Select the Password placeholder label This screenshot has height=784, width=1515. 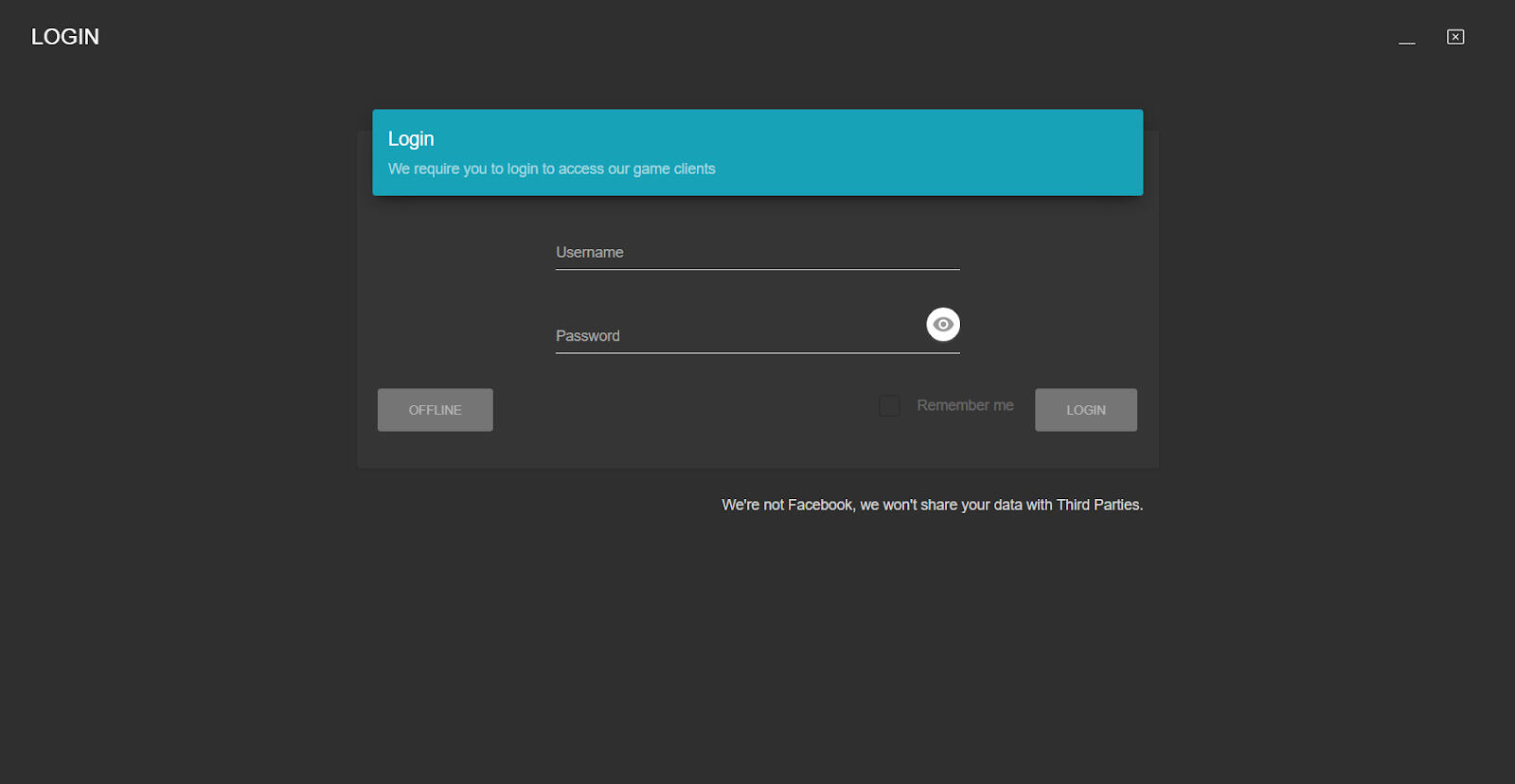coord(587,336)
